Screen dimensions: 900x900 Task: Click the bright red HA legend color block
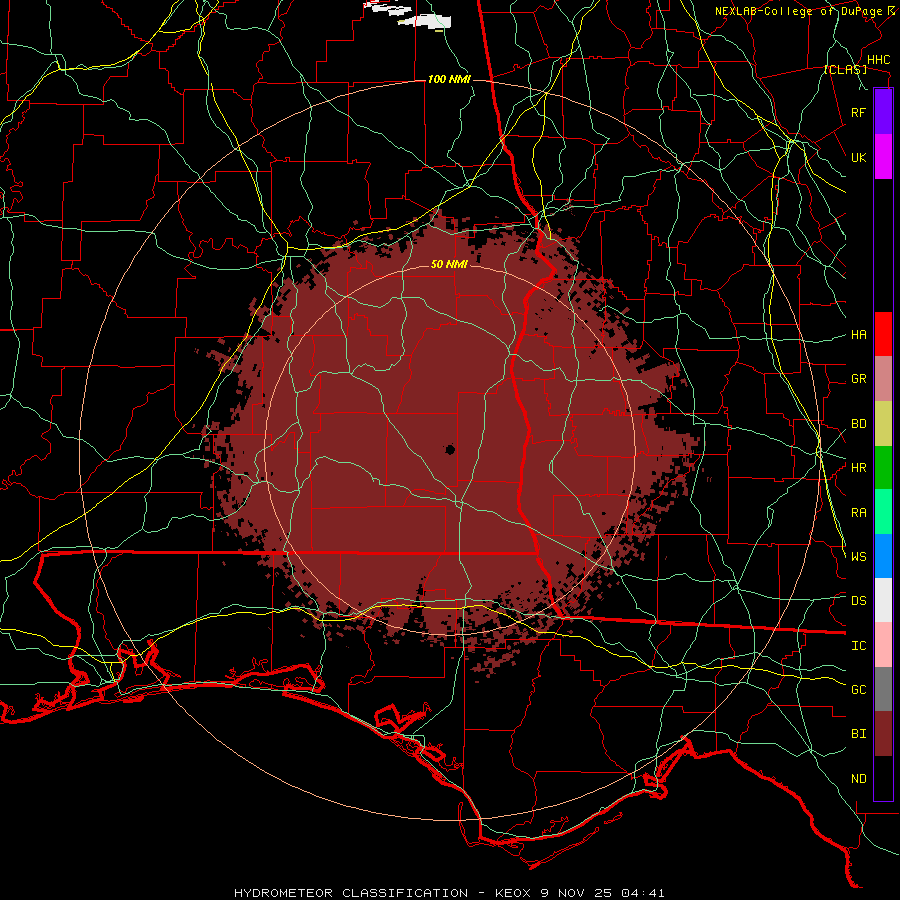pos(883,334)
